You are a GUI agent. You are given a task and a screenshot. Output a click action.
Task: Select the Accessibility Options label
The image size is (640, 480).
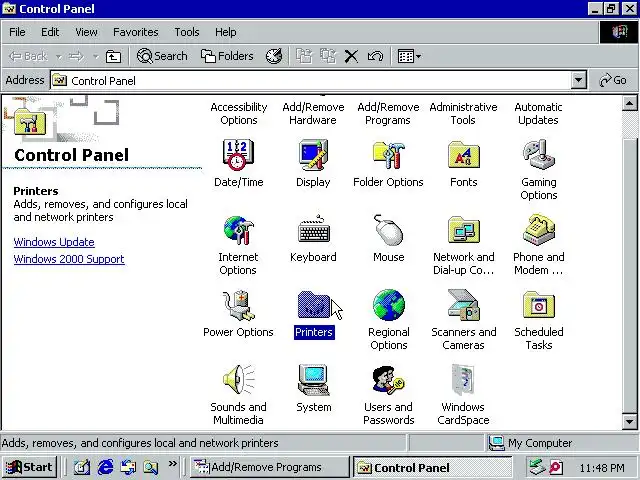tap(239, 113)
